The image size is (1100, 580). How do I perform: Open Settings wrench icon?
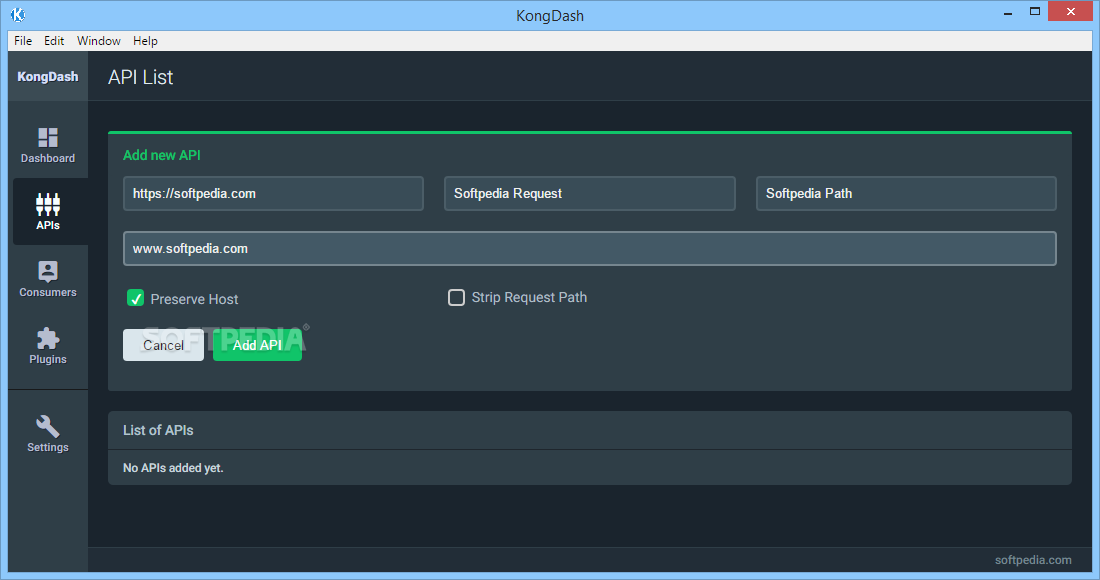(x=48, y=426)
